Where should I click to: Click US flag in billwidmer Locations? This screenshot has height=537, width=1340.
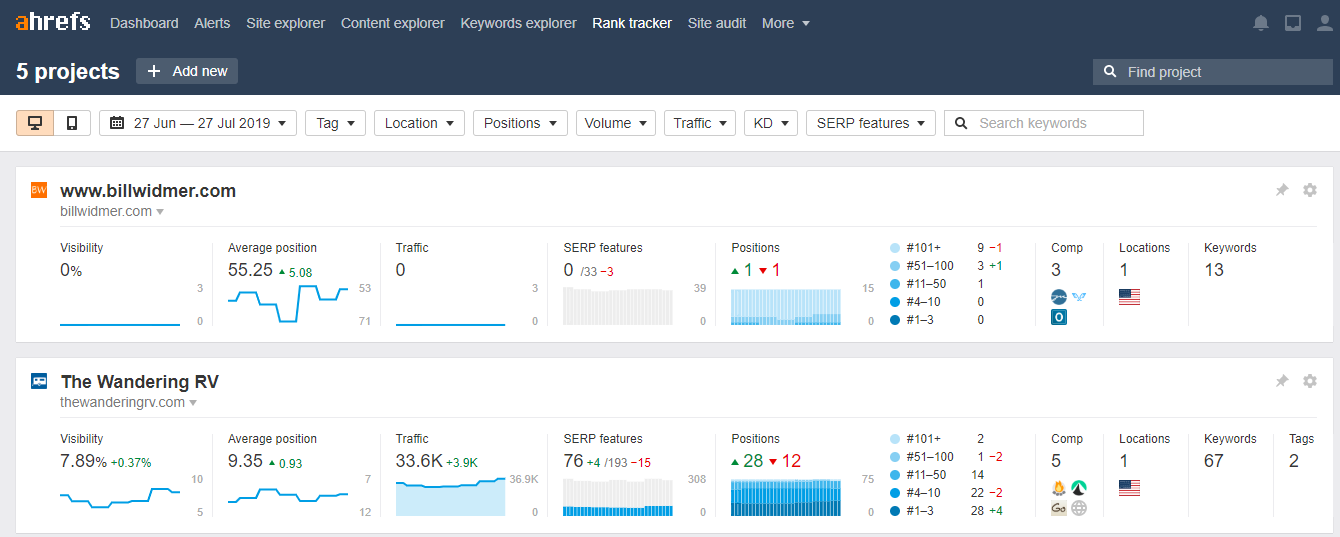coord(1129,297)
